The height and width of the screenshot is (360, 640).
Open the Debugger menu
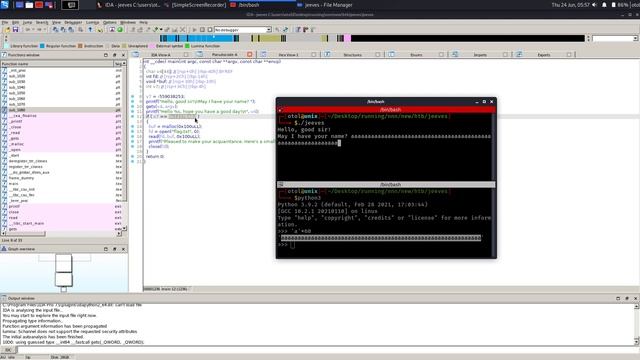73,22
